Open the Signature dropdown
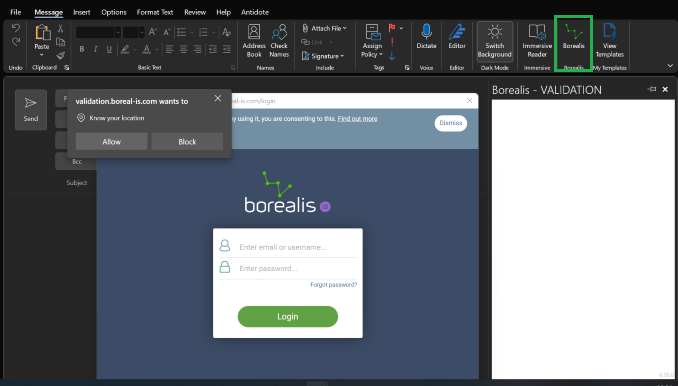The height and width of the screenshot is (386, 678). pos(323,56)
